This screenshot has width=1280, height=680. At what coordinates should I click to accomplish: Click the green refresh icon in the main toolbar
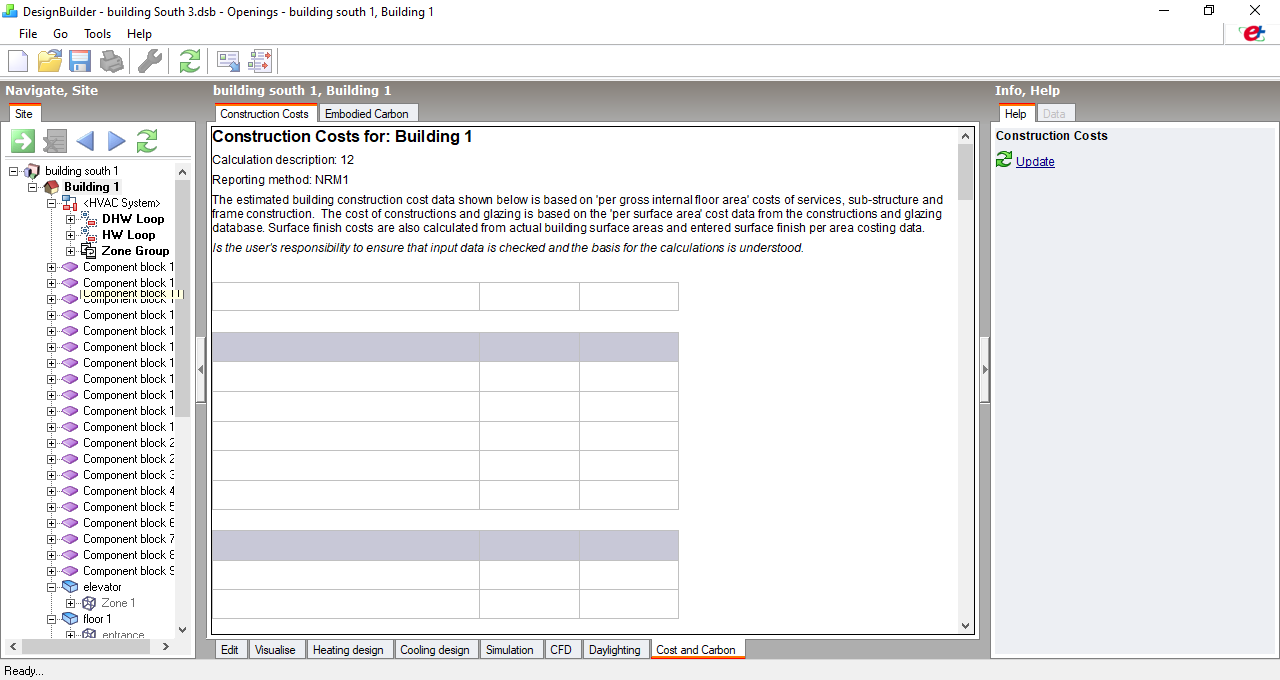click(x=189, y=61)
